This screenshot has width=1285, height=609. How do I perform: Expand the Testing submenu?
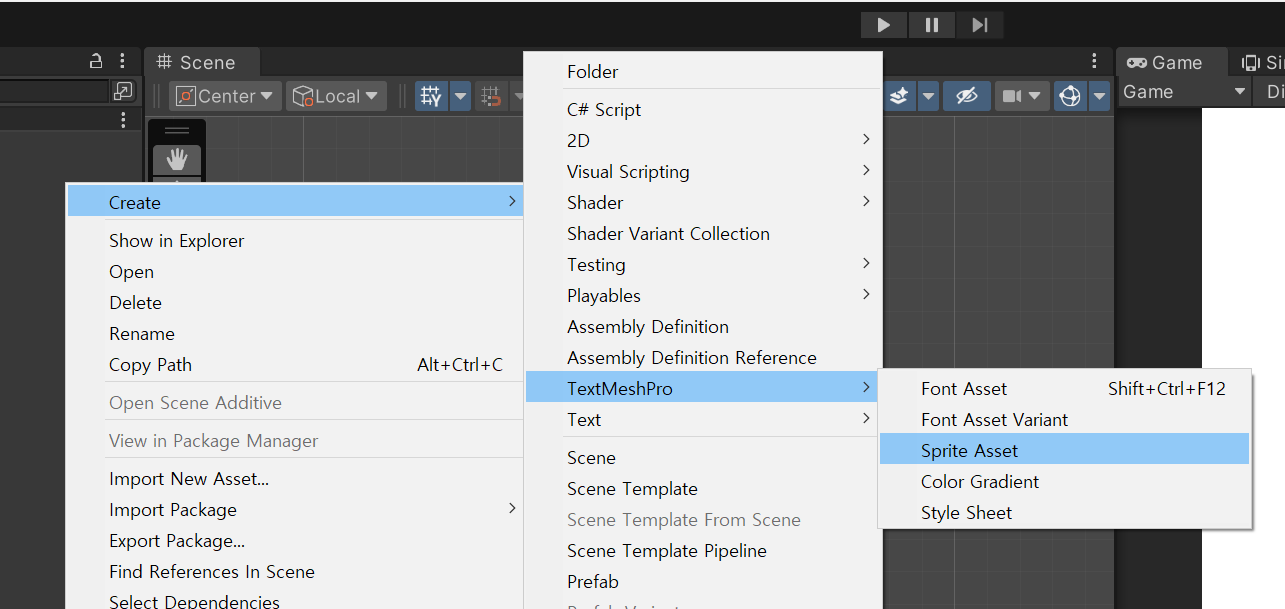tap(704, 264)
